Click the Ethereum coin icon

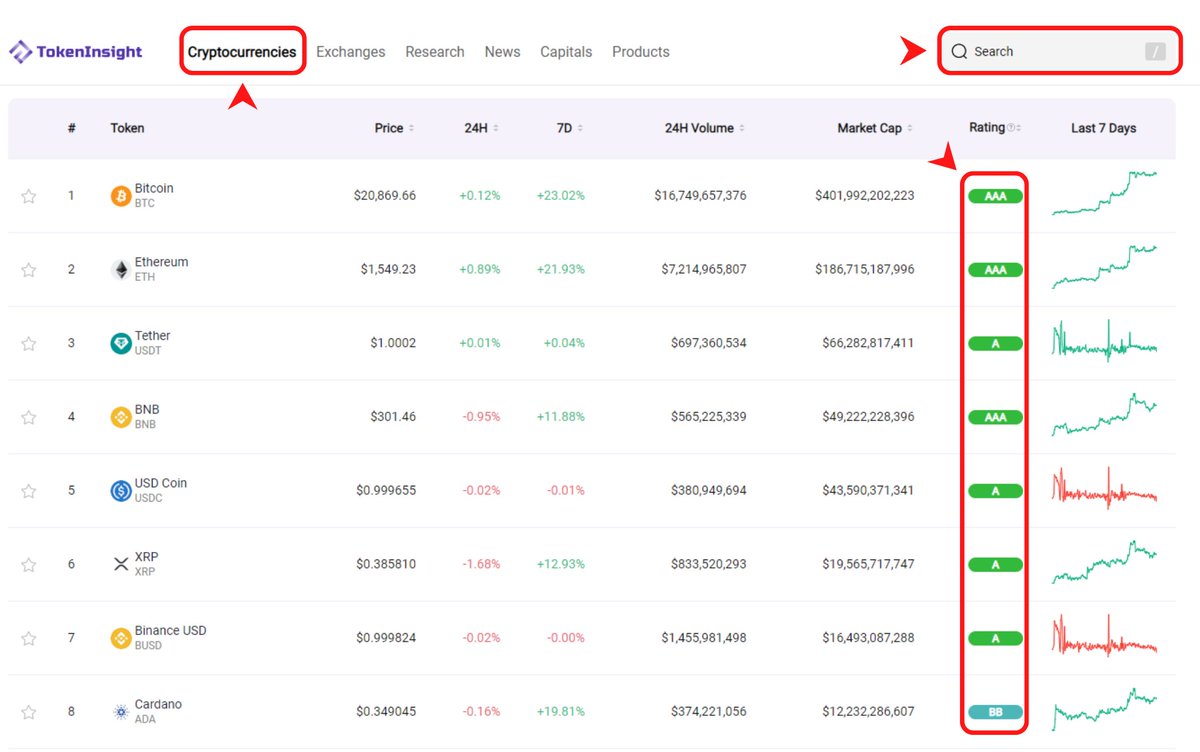121,270
